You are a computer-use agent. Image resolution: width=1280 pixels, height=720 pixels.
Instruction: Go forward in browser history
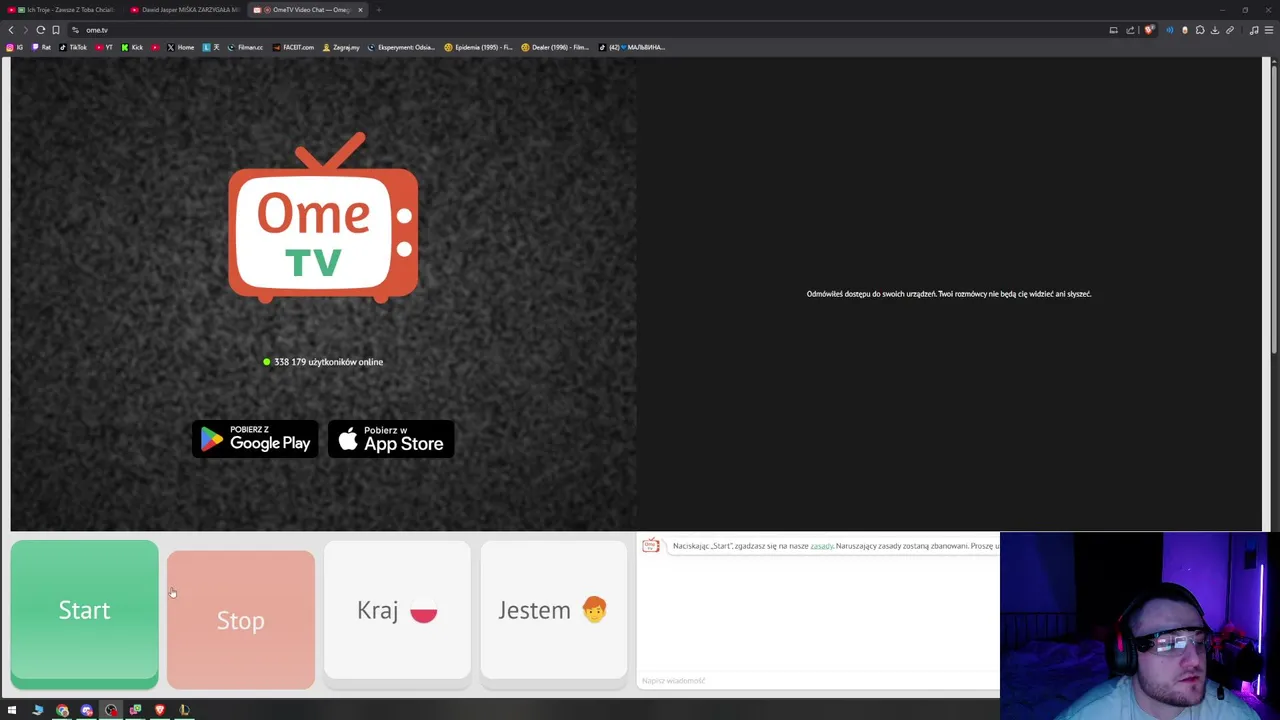tap(26, 30)
